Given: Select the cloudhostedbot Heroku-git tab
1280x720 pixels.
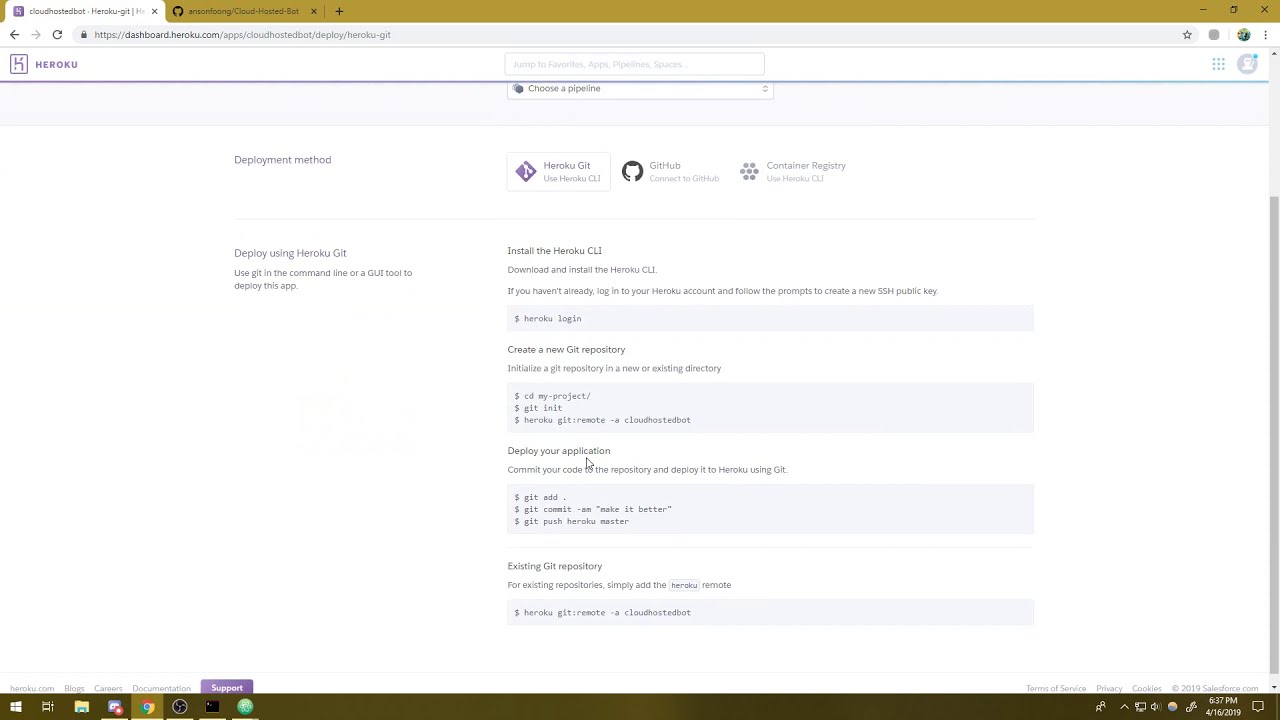Looking at the screenshot, I should [x=85, y=11].
